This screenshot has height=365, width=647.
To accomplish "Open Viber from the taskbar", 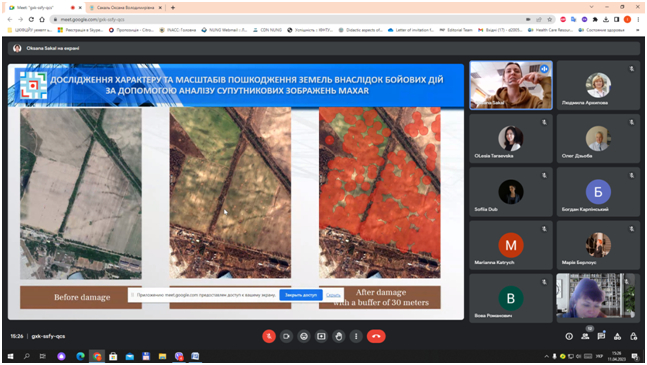I will coord(179,356).
